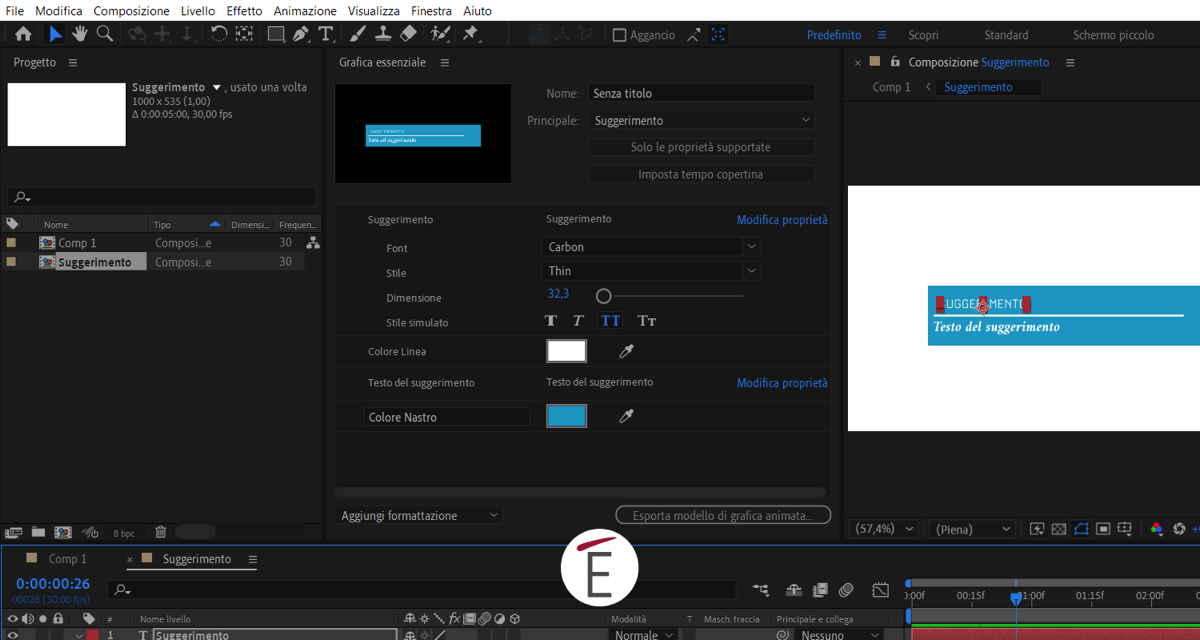Select the horizontal Type tool
The width and height of the screenshot is (1200, 640).
tap(326, 34)
